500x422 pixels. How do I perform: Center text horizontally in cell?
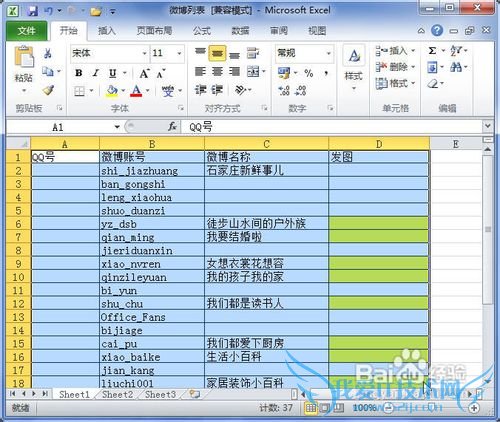pos(217,71)
